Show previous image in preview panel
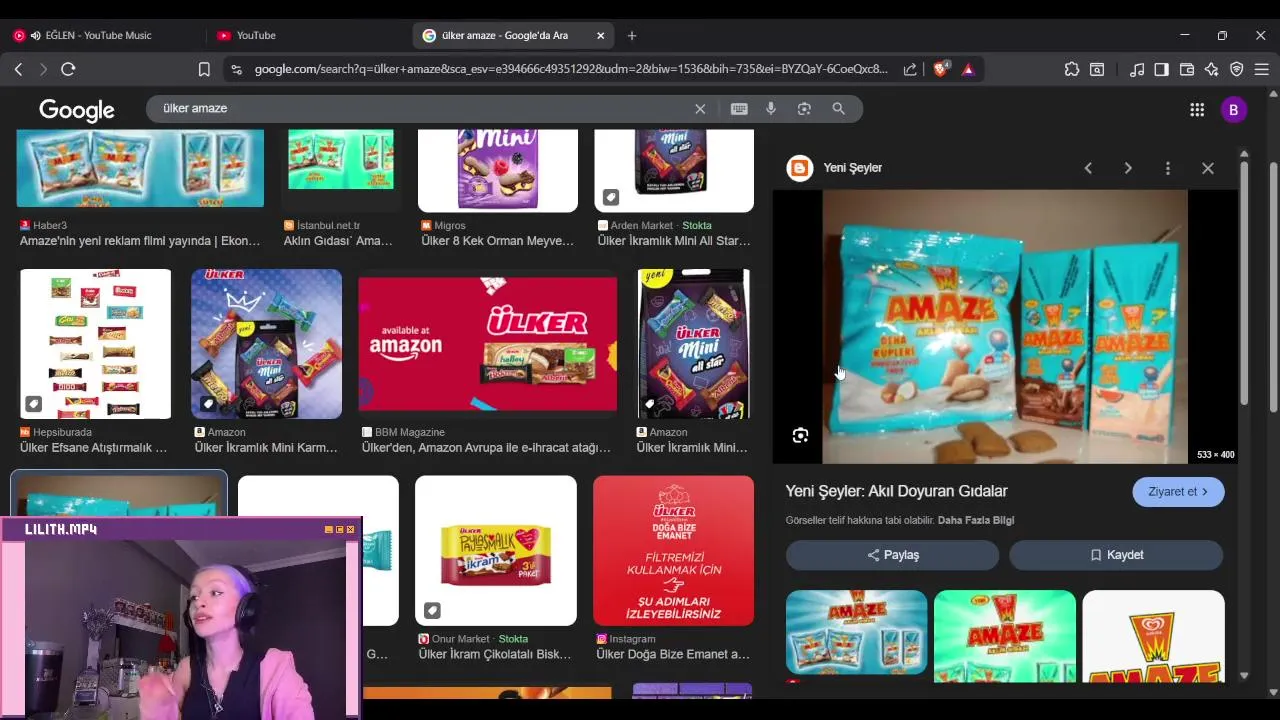Viewport: 1280px width, 720px height. coord(1088,168)
